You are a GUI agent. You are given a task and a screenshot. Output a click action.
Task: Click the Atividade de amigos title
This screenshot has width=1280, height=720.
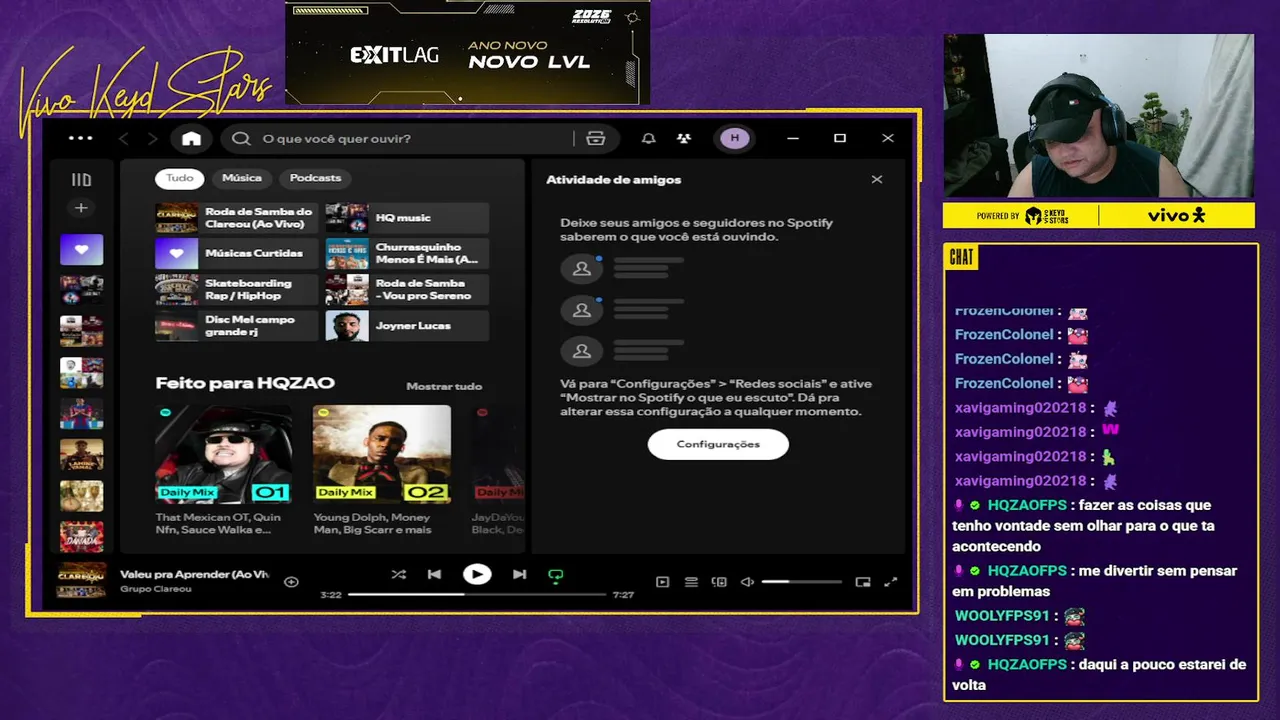pos(613,180)
